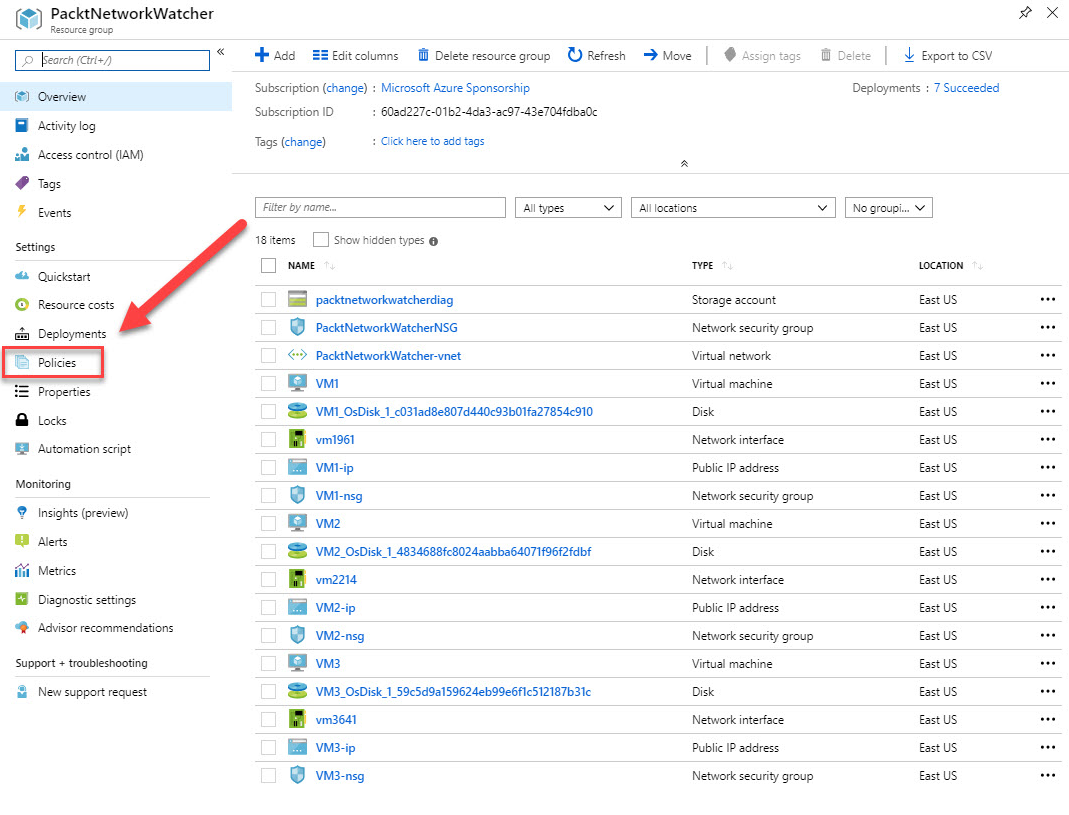The width and height of the screenshot is (1069, 815).
Task: Open more options for VM3-nsg row
Action: (1048, 775)
